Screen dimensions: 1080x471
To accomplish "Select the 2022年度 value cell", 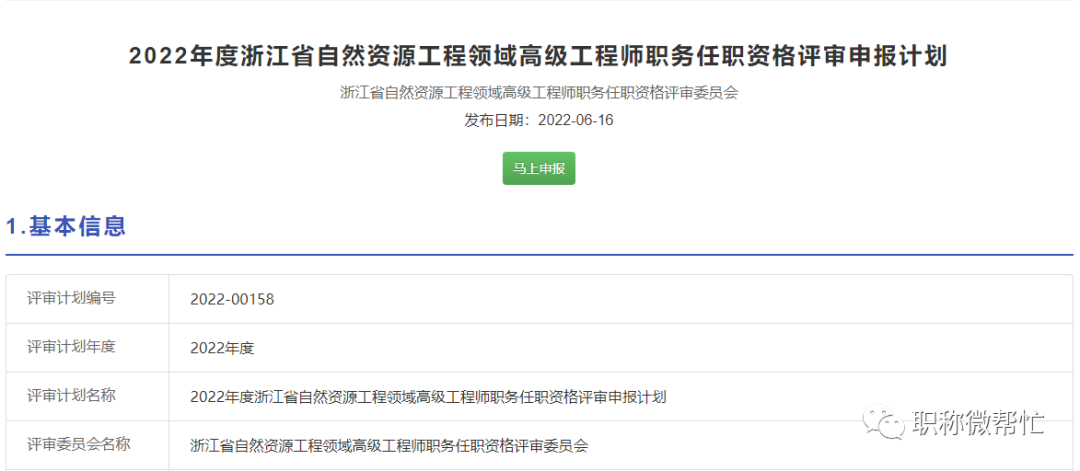I will [621, 348].
